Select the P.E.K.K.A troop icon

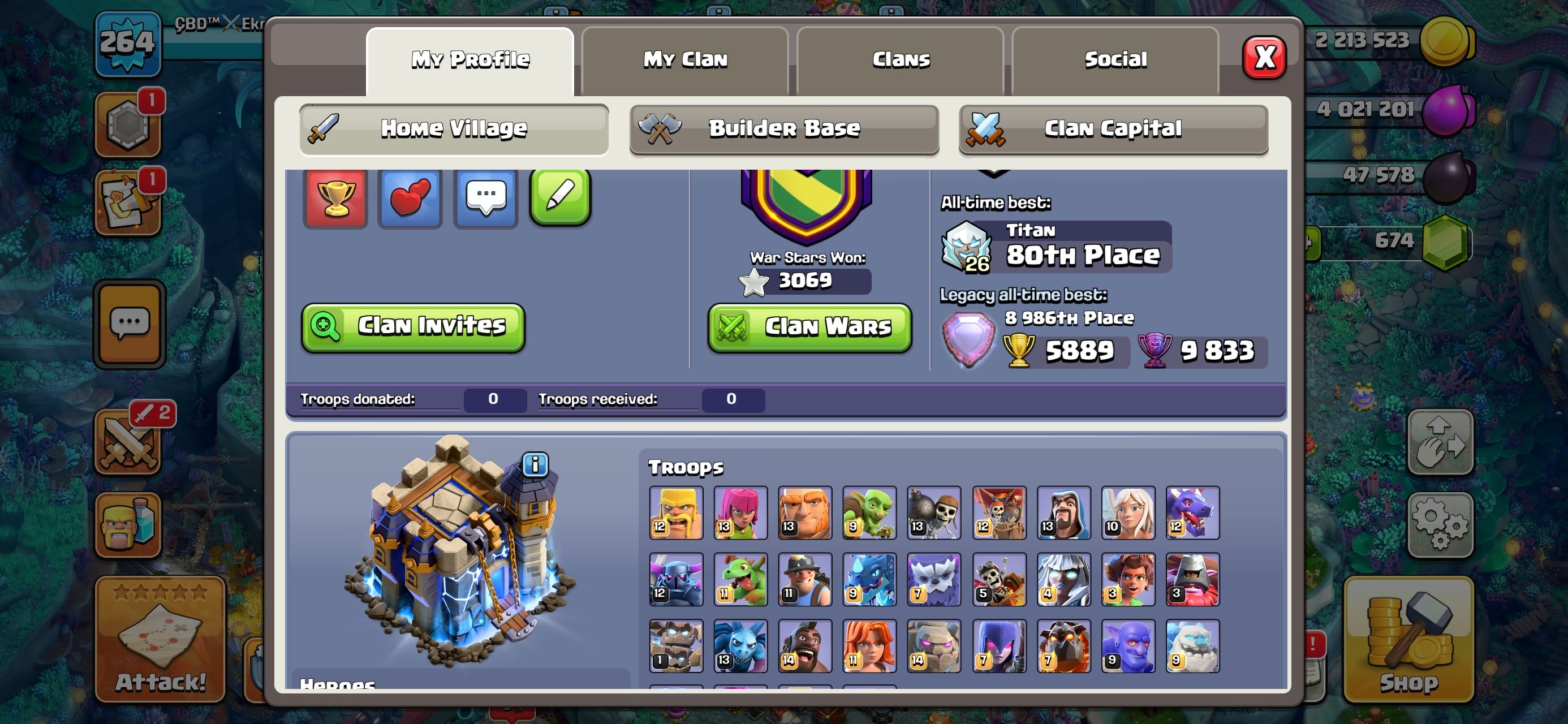pos(675,580)
